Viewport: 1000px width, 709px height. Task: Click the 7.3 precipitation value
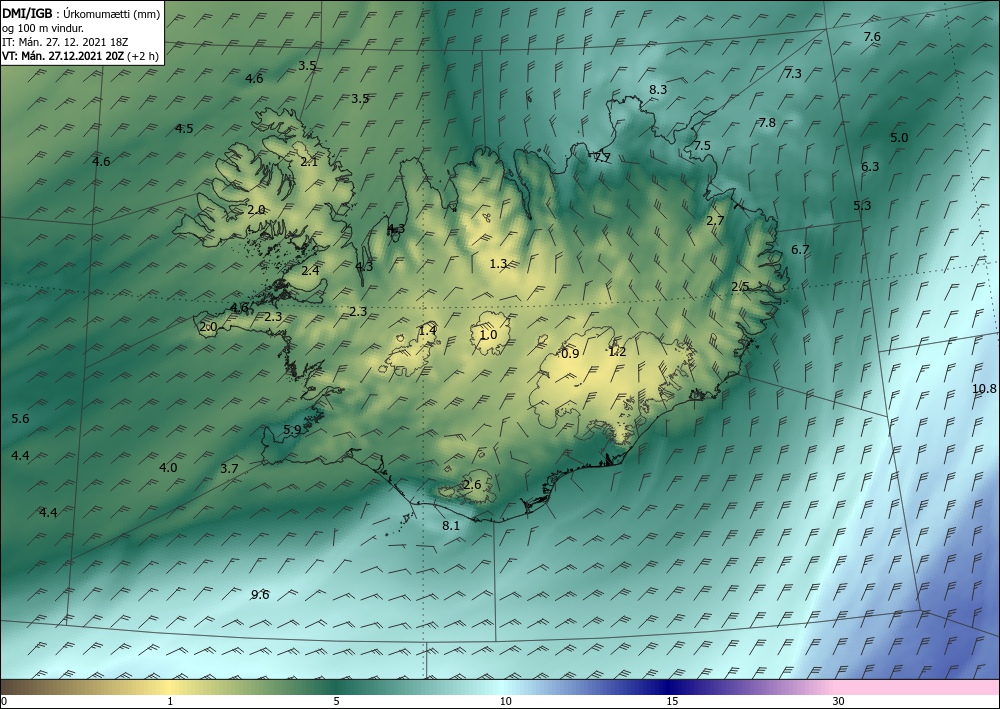pyautogui.click(x=793, y=74)
